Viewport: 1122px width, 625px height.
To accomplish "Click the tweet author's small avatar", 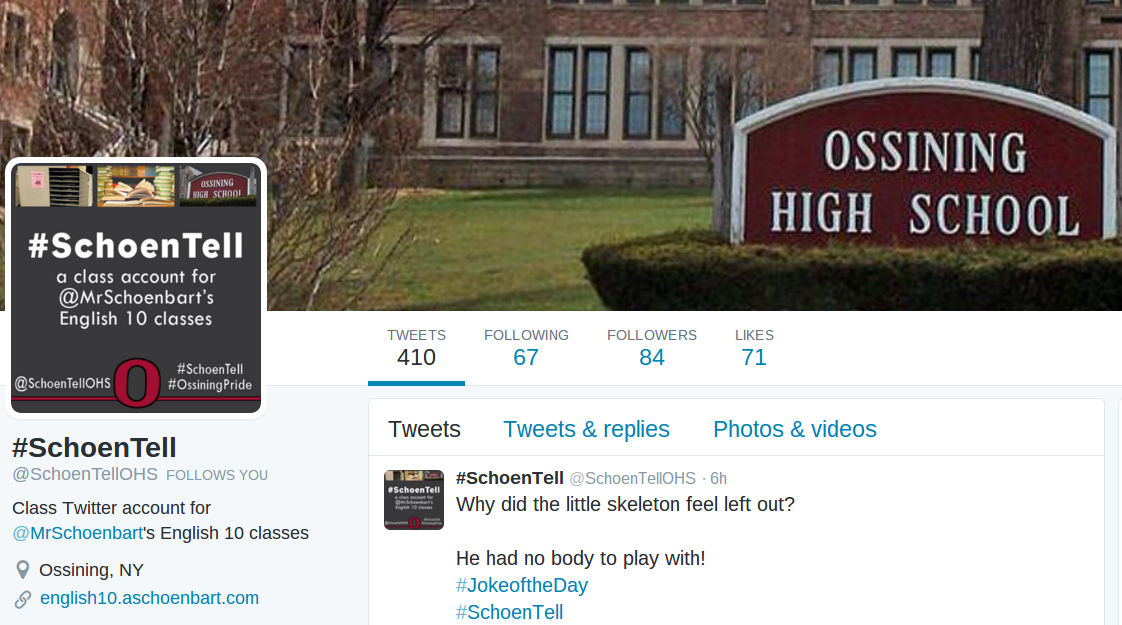I will [x=414, y=500].
